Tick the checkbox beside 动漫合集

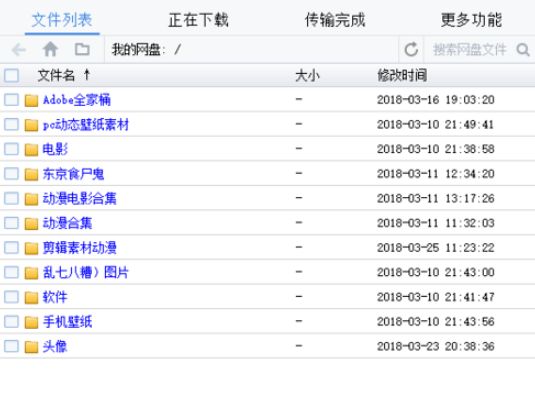coord(11,223)
